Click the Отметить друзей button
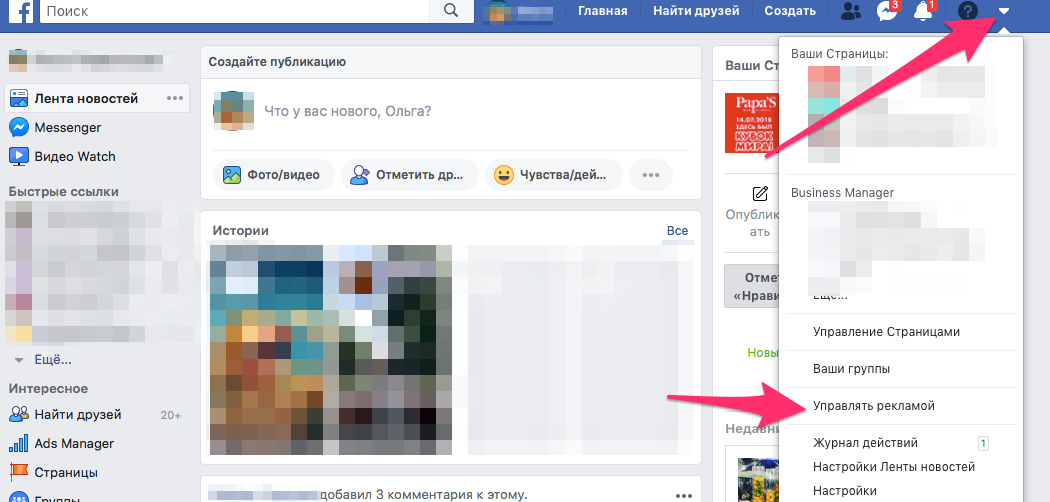The image size is (1050, 502). (x=410, y=175)
